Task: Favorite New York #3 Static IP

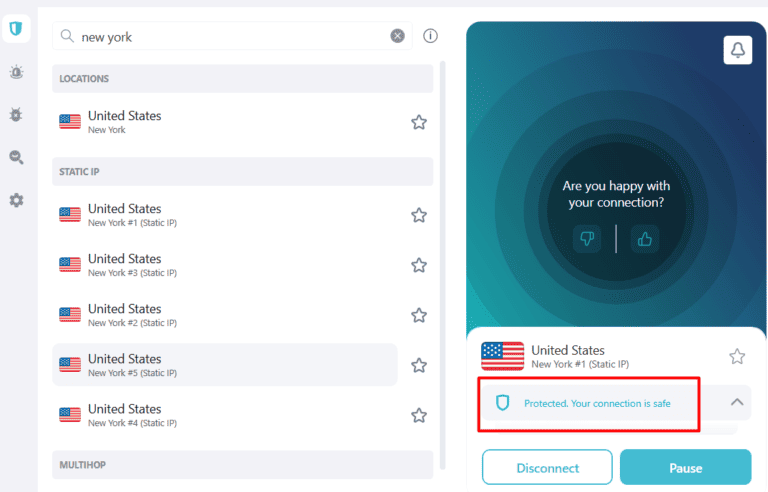Action: [419, 265]
